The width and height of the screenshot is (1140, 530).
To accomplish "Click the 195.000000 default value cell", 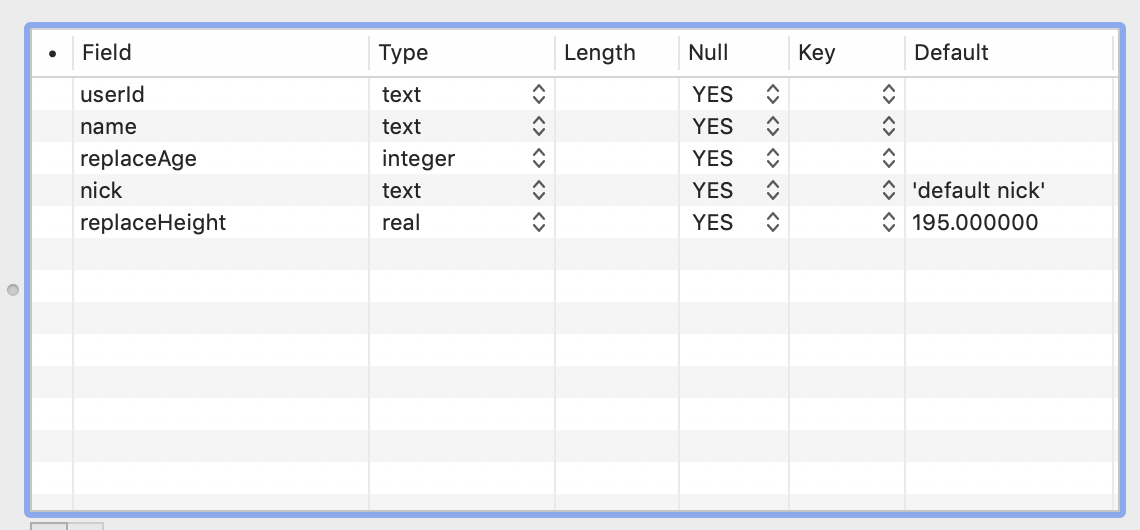I will (975, 223).
